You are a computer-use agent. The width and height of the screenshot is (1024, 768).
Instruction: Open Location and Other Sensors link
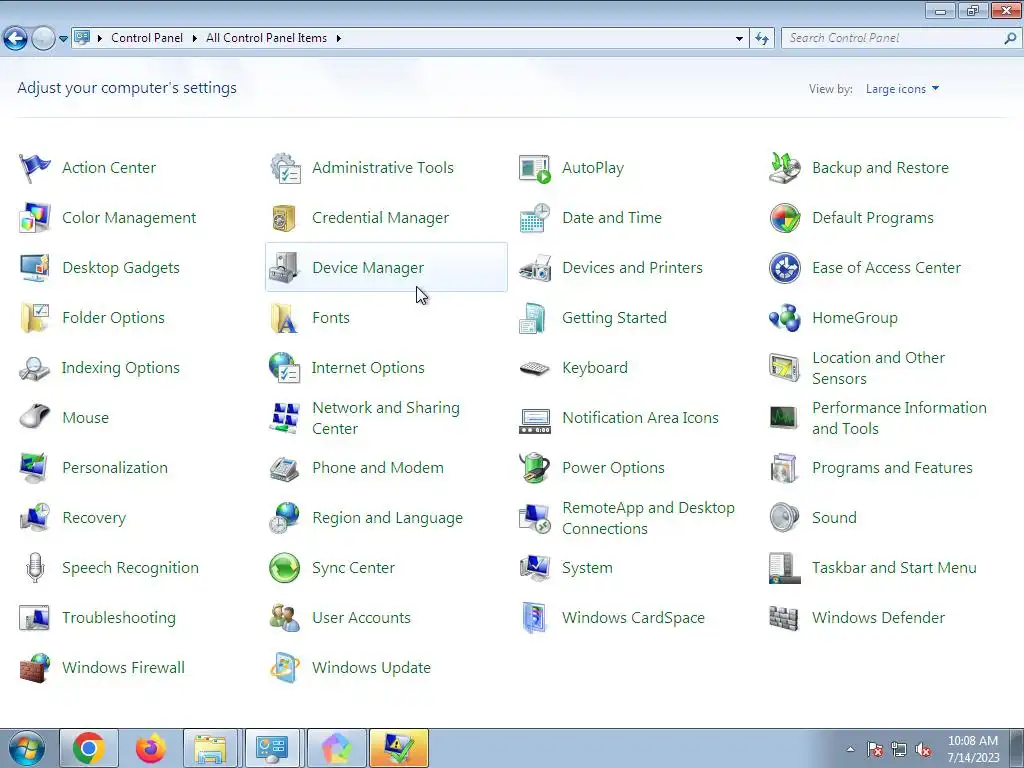point(878,368)
